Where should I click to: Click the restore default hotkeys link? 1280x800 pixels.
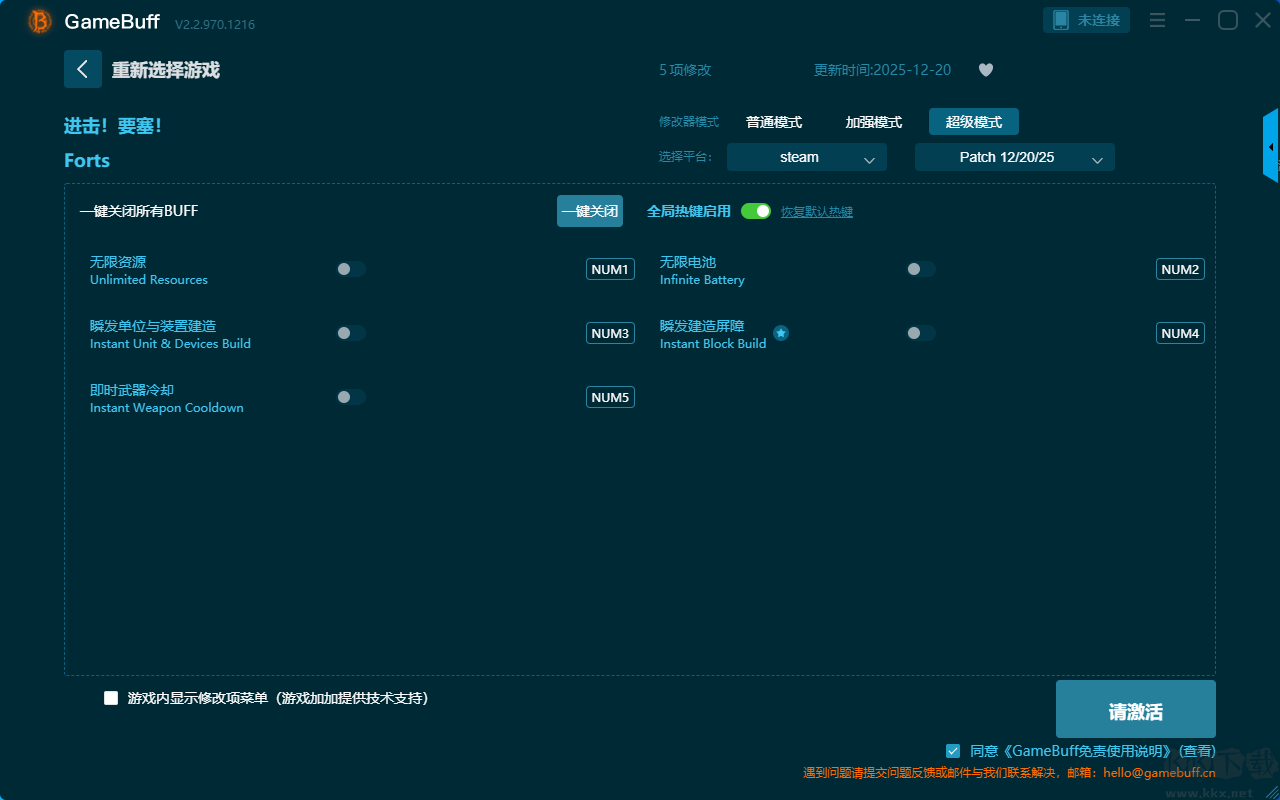click(816, 212)
